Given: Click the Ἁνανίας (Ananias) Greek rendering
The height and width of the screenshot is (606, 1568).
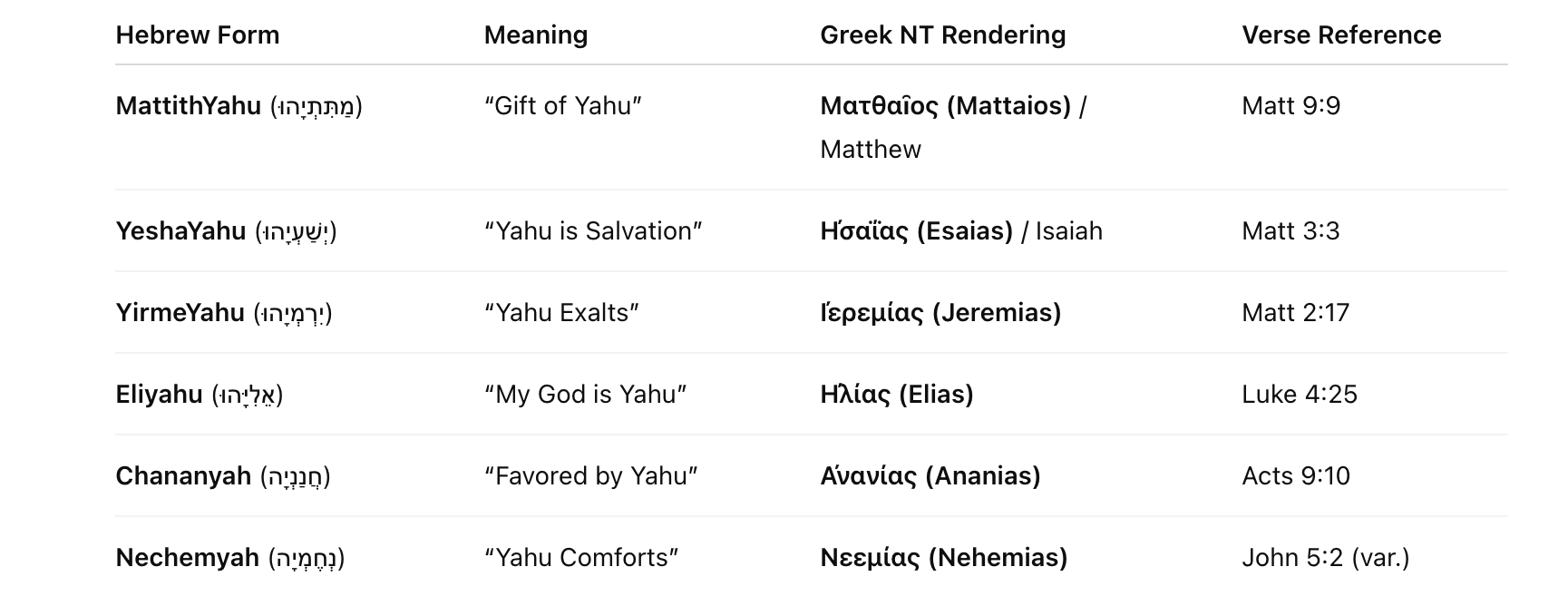Looking at the screenshot, I should pos(930,476).
